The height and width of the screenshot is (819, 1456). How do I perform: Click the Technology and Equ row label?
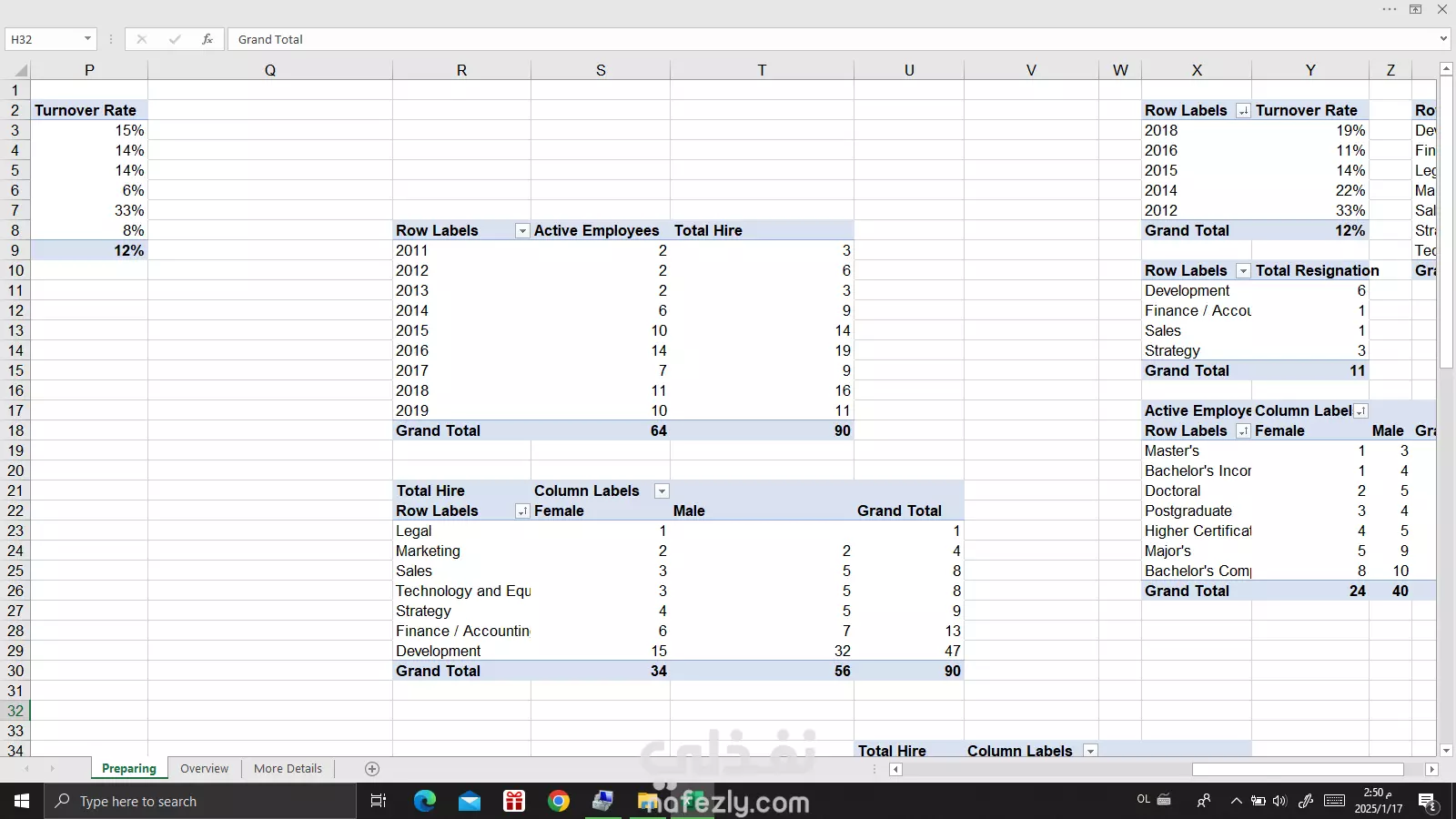(x=463, y=591)
